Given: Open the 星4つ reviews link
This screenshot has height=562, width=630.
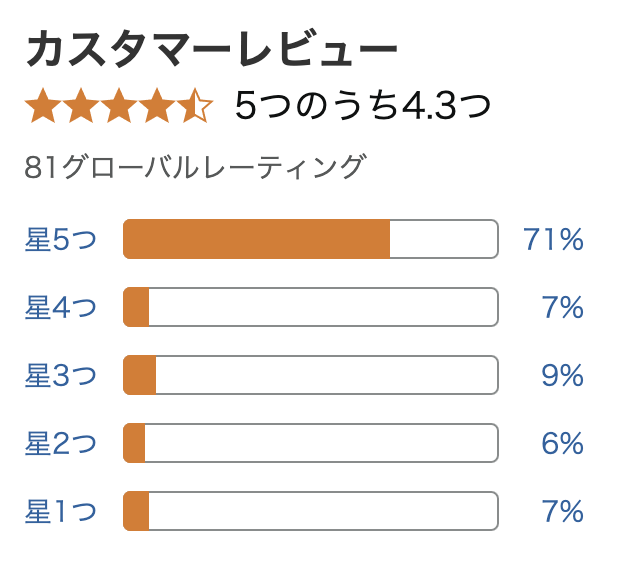Looking at the screenshot, I should [61, 307].
